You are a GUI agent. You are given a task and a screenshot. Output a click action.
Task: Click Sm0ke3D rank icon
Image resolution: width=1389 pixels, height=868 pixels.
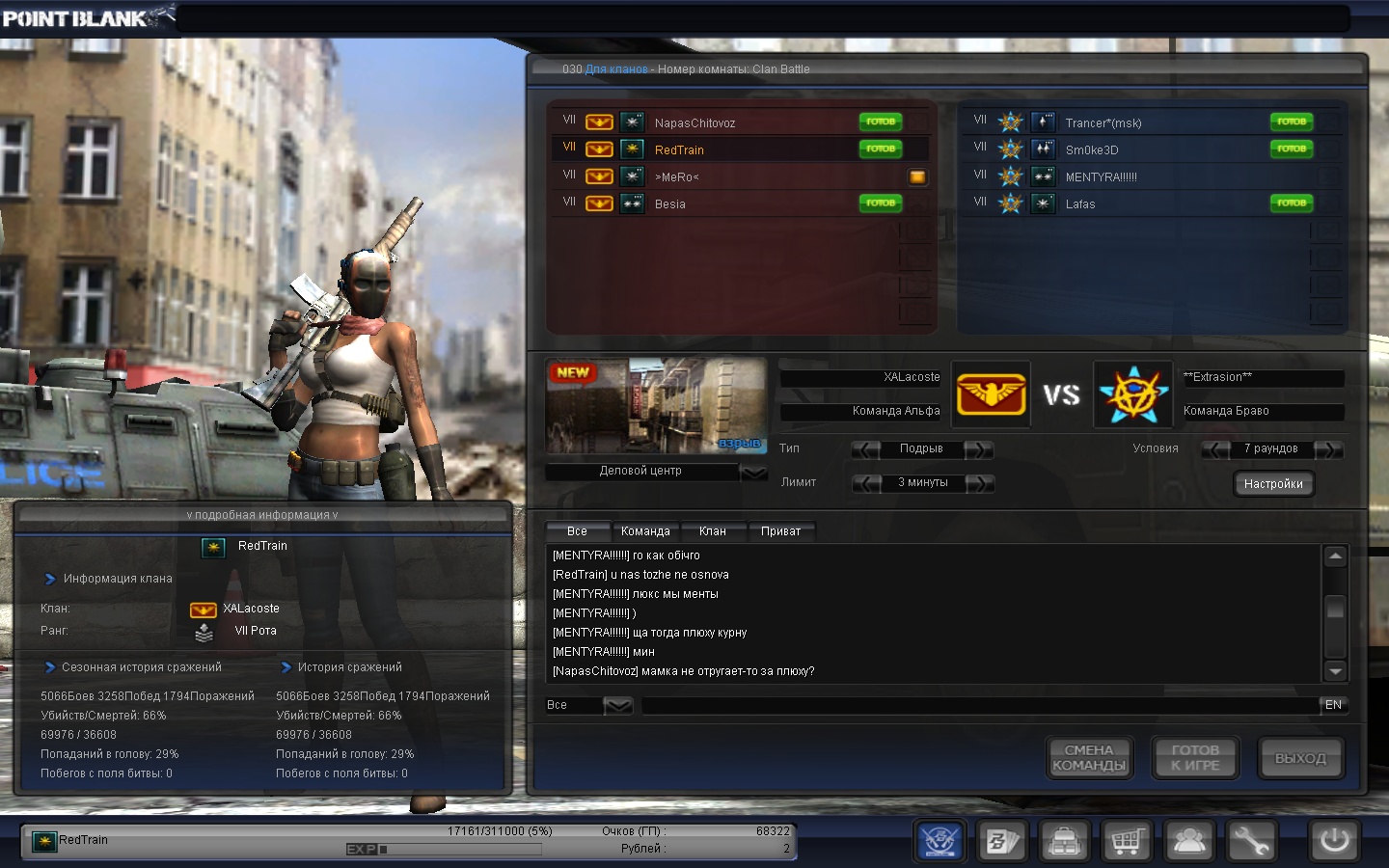click(1043, 149)
